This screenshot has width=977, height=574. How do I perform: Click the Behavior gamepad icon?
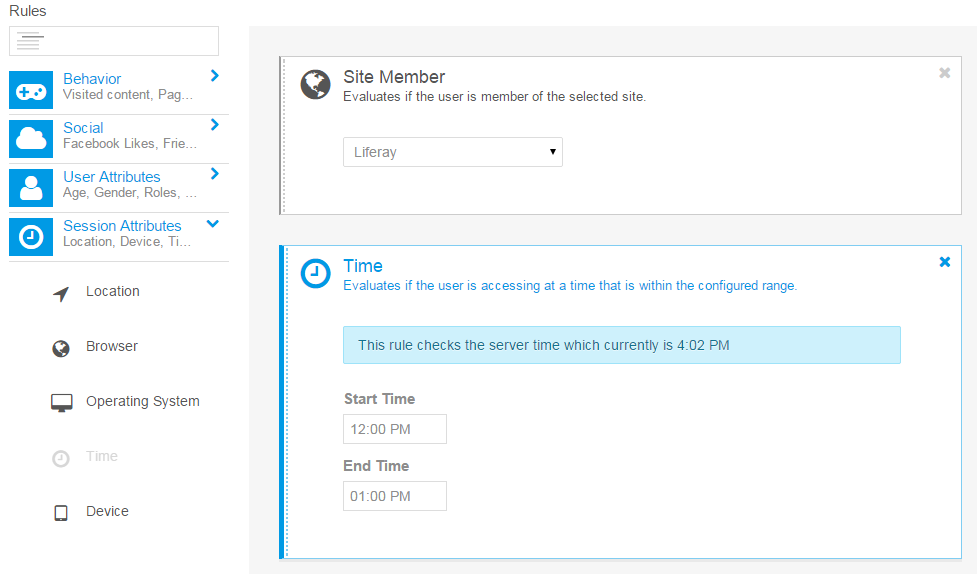click(31, 90)
